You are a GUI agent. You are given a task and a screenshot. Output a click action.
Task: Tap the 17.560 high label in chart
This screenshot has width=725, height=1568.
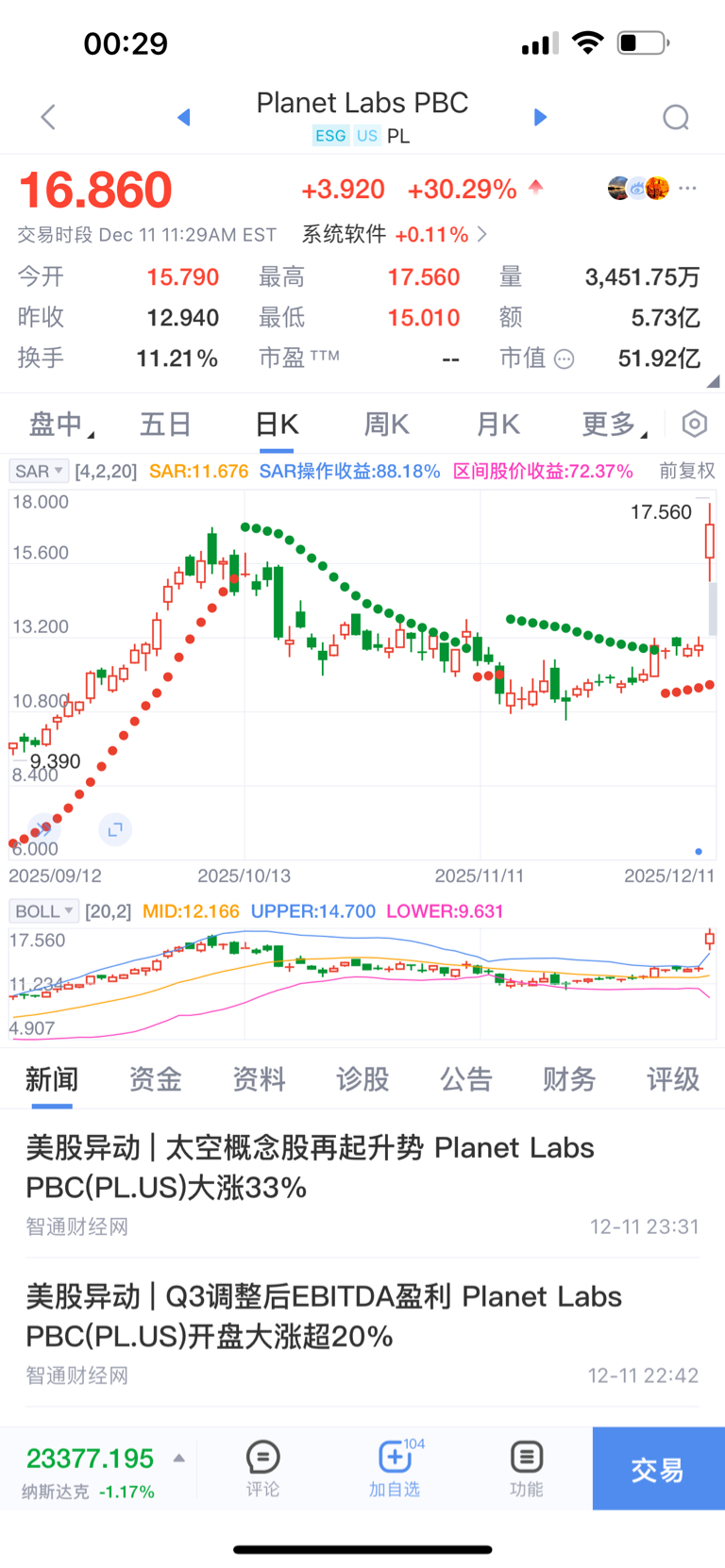pyautogui.click(x=661, y=512)
